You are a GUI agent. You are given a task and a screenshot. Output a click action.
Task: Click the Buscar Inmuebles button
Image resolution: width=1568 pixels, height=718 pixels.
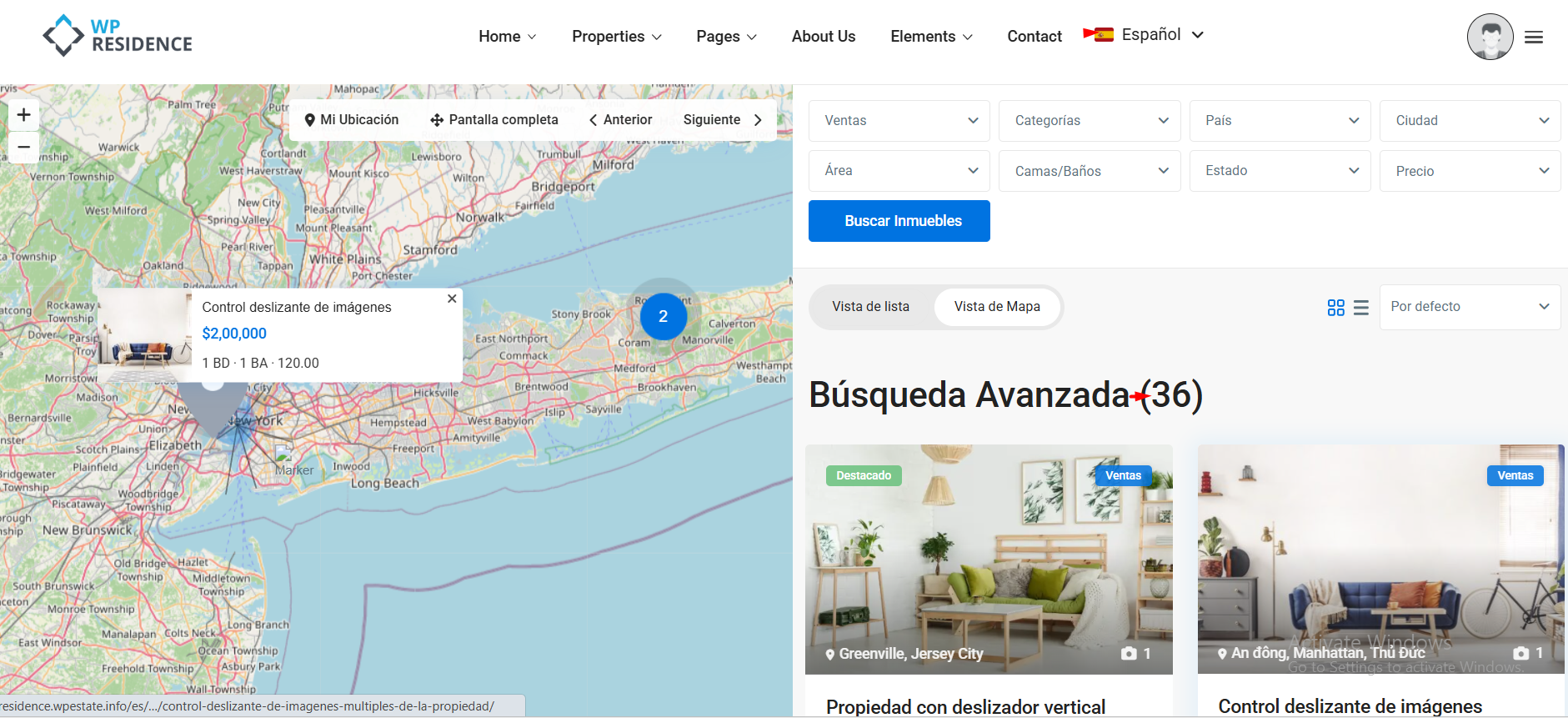pos(899,221)
